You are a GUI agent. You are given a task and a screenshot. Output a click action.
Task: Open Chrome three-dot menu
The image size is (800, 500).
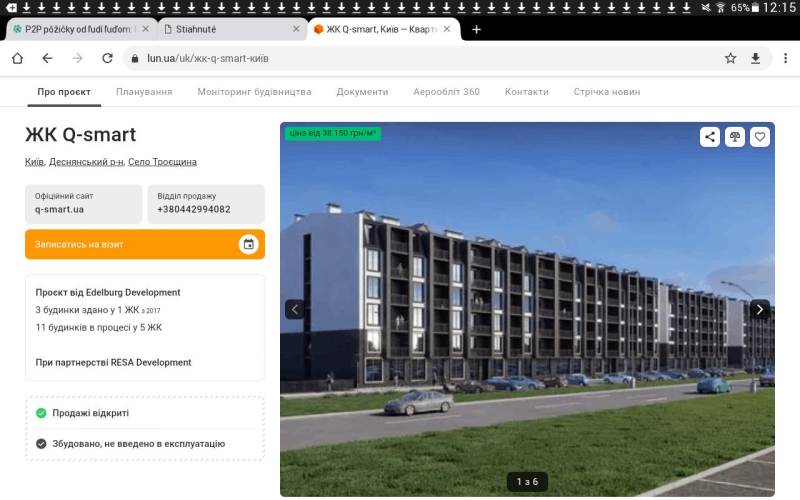point(782,58)
